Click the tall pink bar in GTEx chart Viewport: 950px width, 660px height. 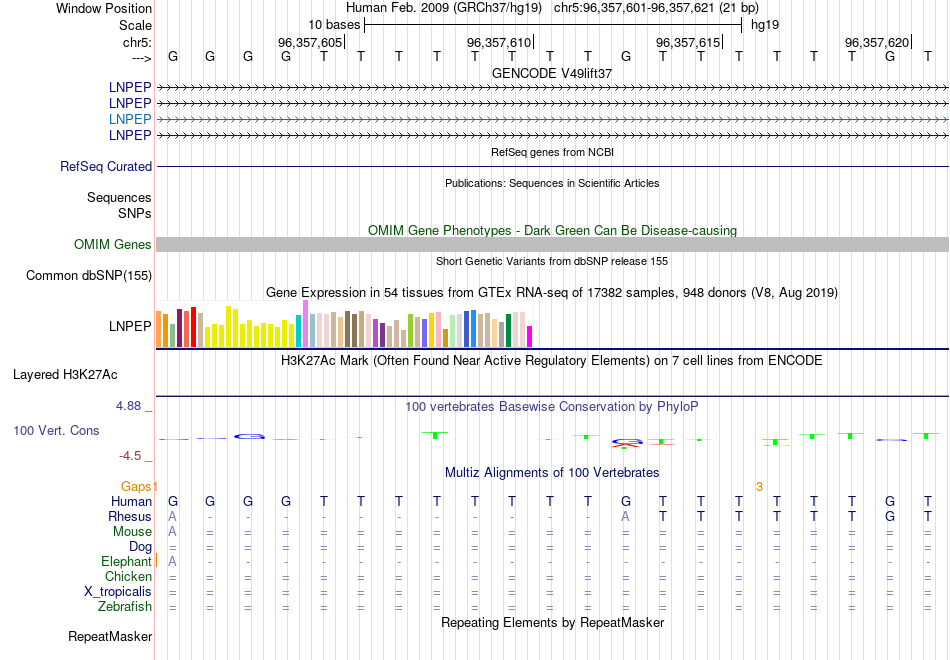[x=305, y=324]
